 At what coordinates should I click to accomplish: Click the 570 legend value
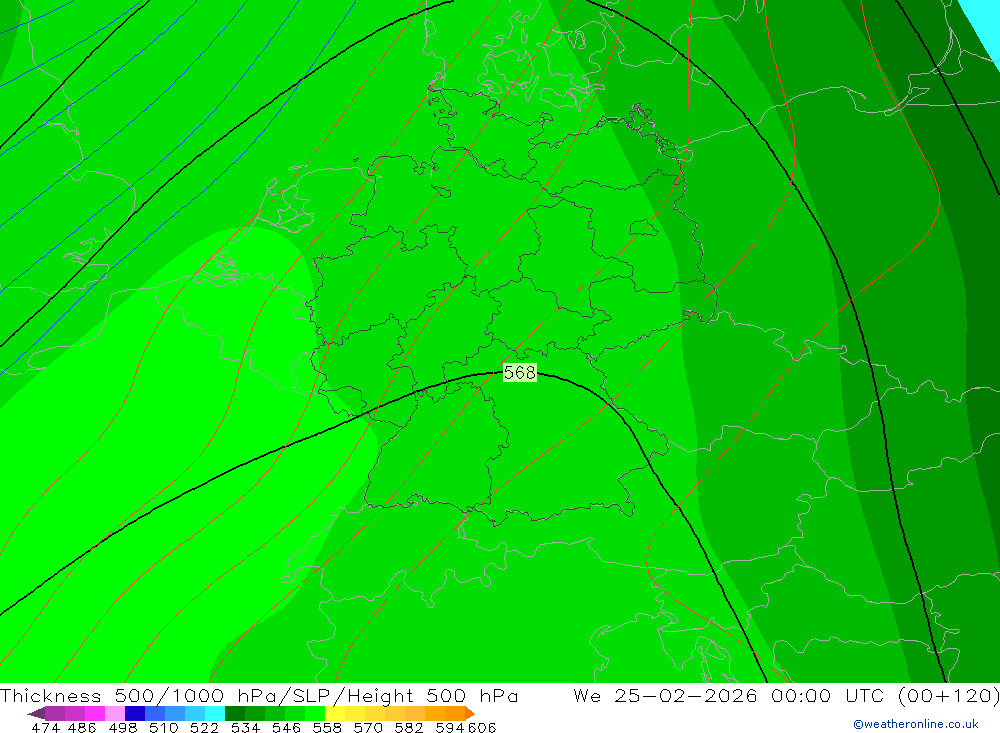(x=368, y=727)
